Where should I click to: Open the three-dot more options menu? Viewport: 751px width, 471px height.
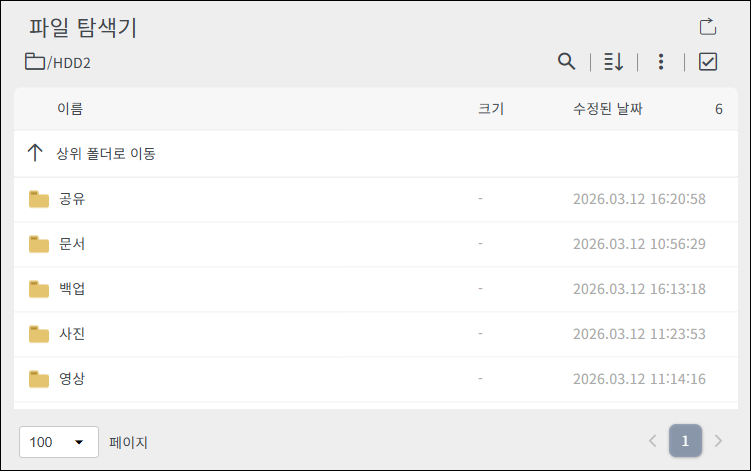[x=661, y=61]
